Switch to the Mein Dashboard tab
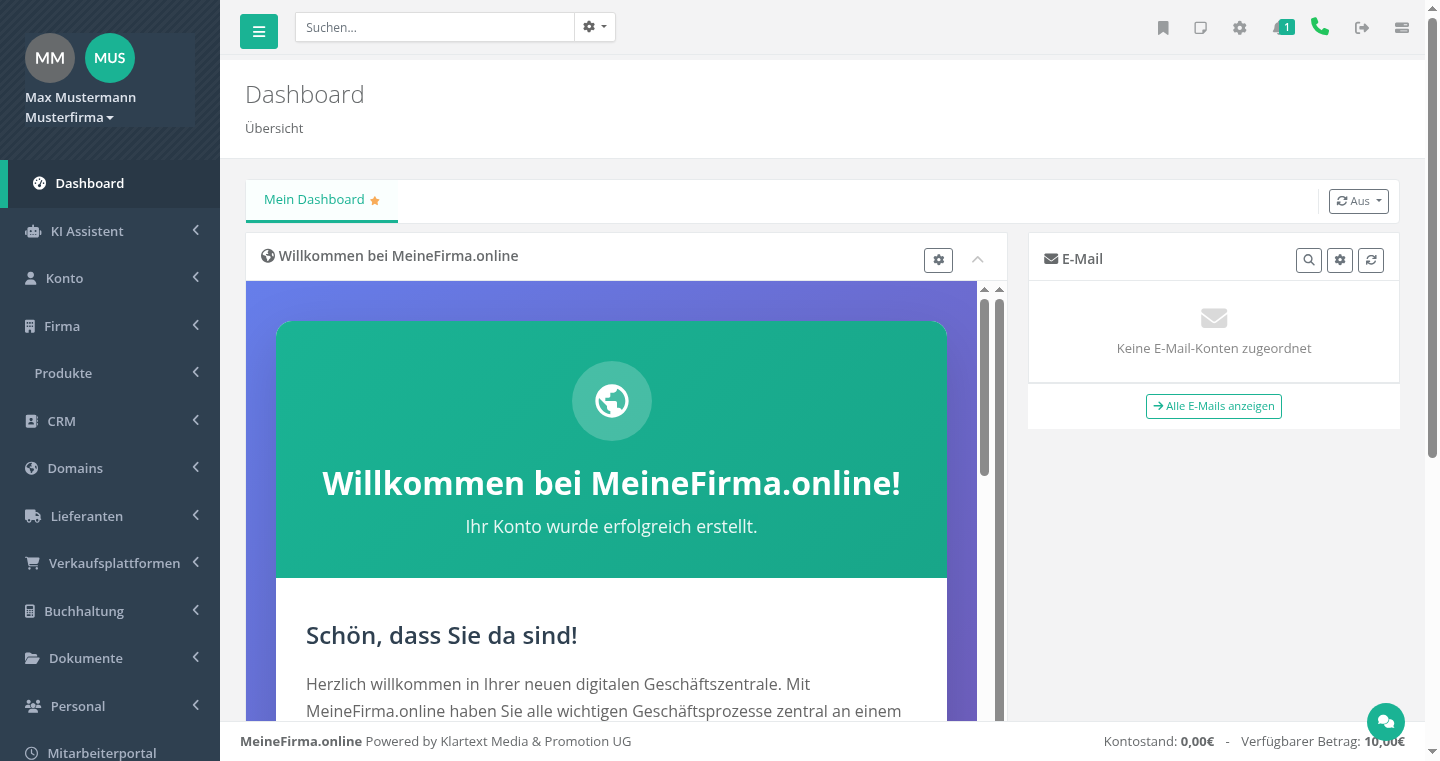This screenshot has height=761, width=1440. pyautogui.click(x=321, y=200)
